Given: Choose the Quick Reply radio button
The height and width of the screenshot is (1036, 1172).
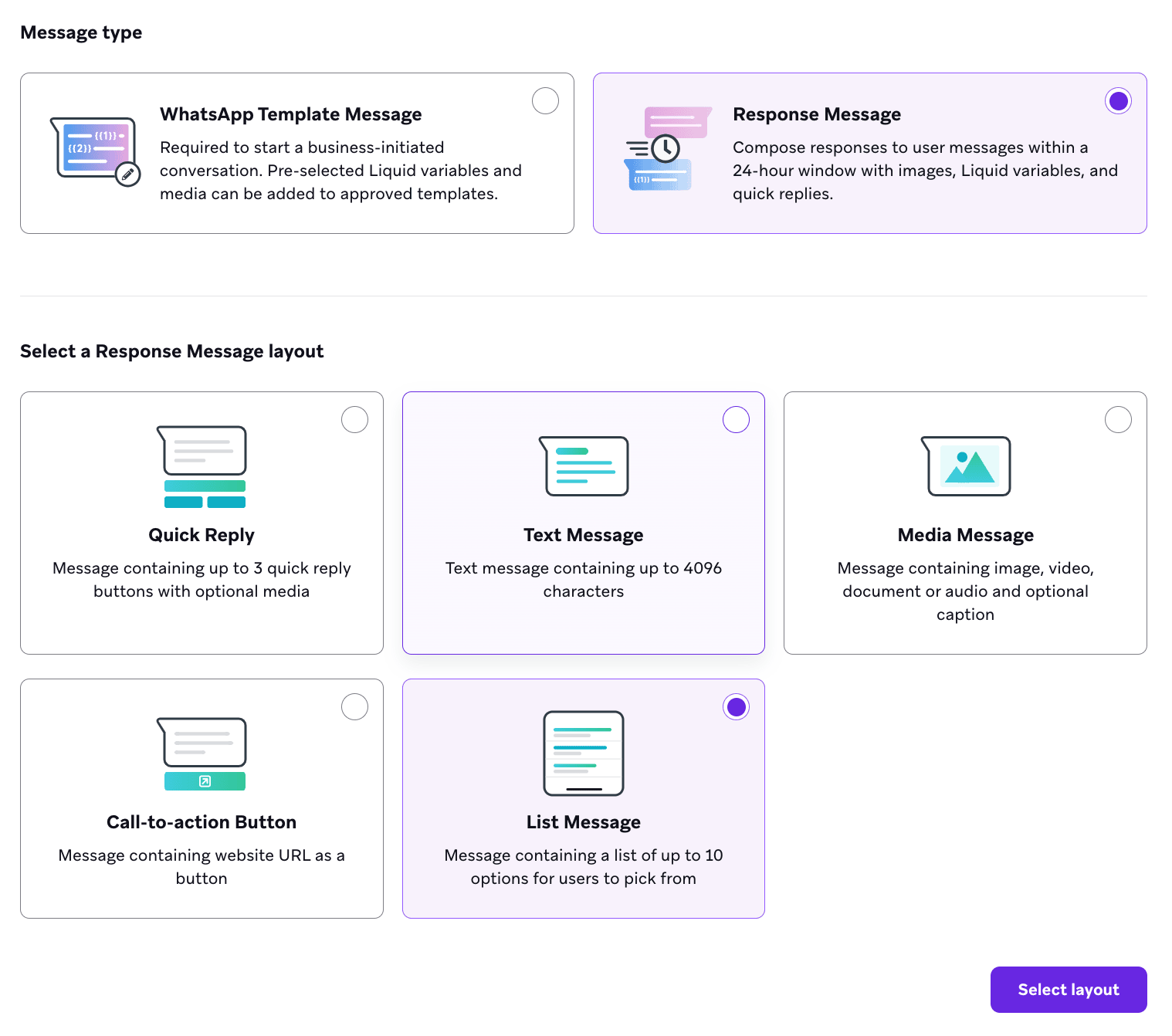Looking at the screenshot, I should pyautogui.click(x=354, y=420).
